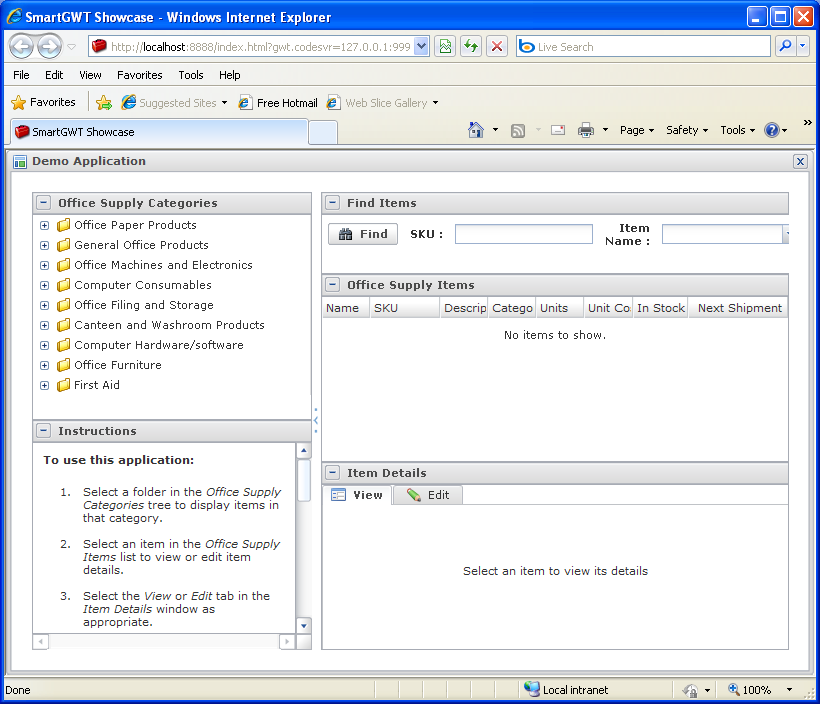Open the new blank browser tab button
The height and width of the screenshot is (704, 820).
(x=323, y=132)
